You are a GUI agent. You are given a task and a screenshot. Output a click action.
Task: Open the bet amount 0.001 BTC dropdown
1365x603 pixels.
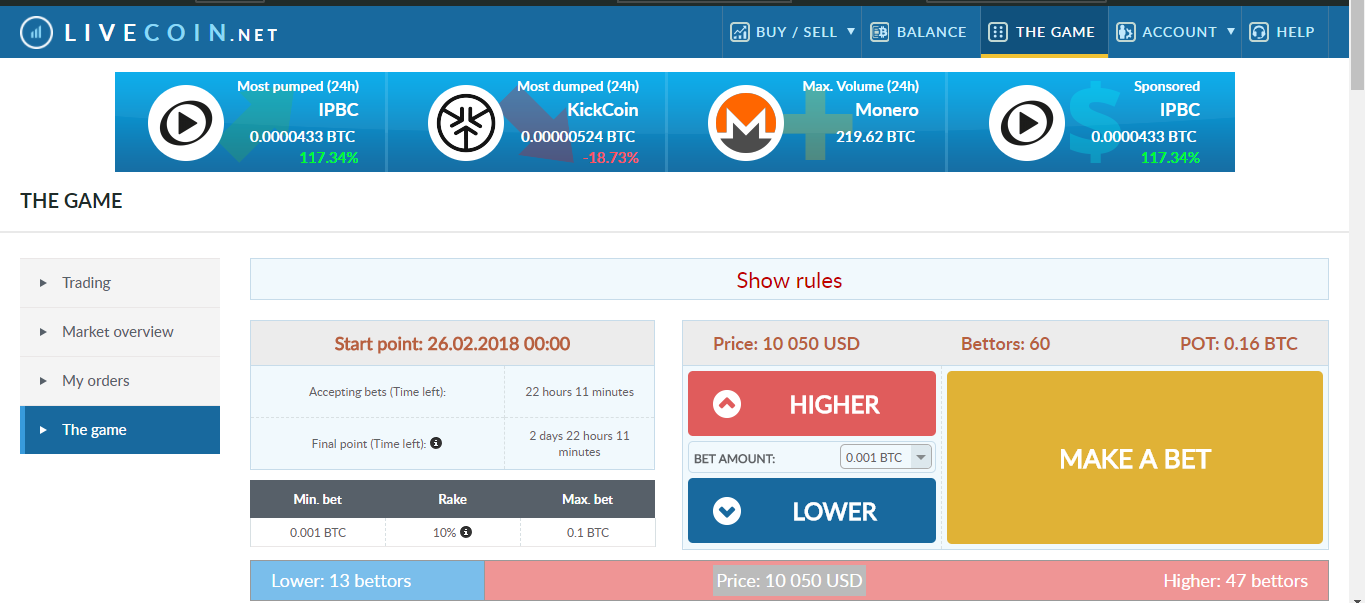pyautogui.click(x=886, y=457)
